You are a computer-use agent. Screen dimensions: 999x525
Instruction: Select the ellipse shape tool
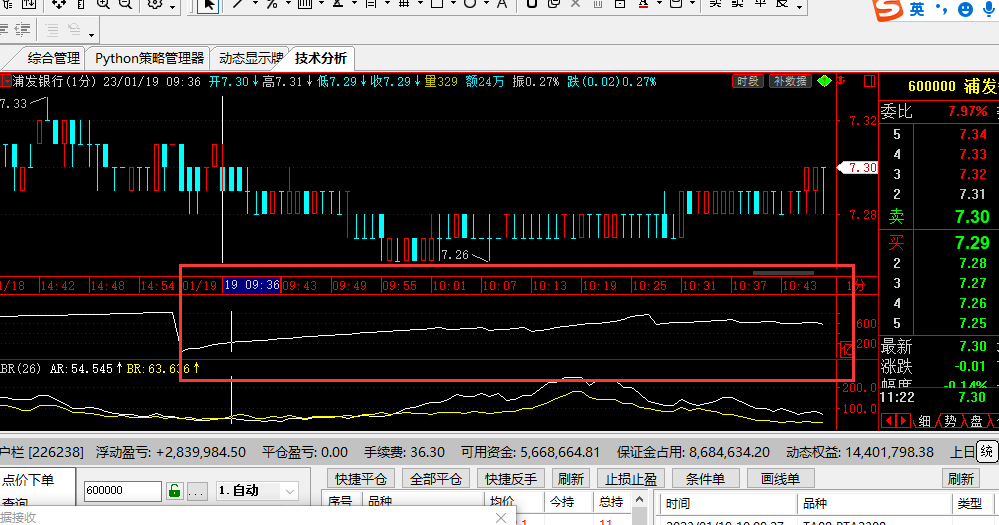pos(470,4)
